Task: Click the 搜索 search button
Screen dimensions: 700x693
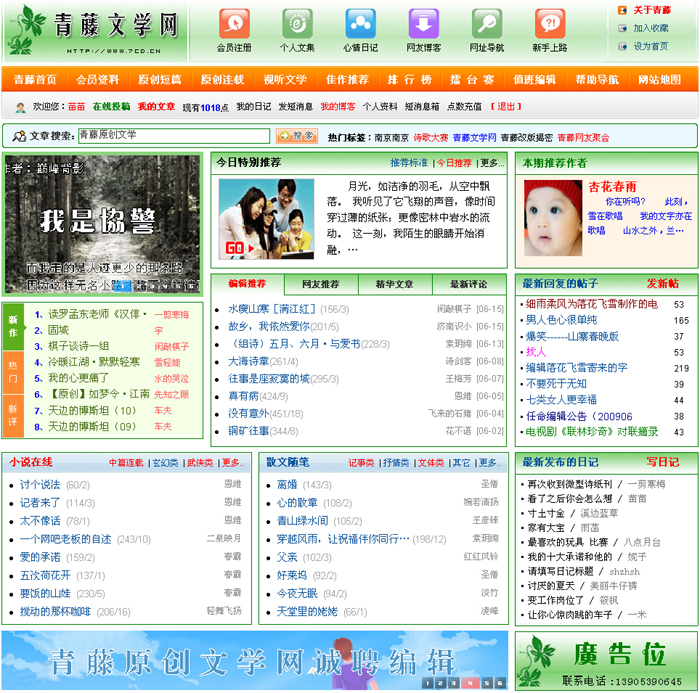Action: [297, 135]
